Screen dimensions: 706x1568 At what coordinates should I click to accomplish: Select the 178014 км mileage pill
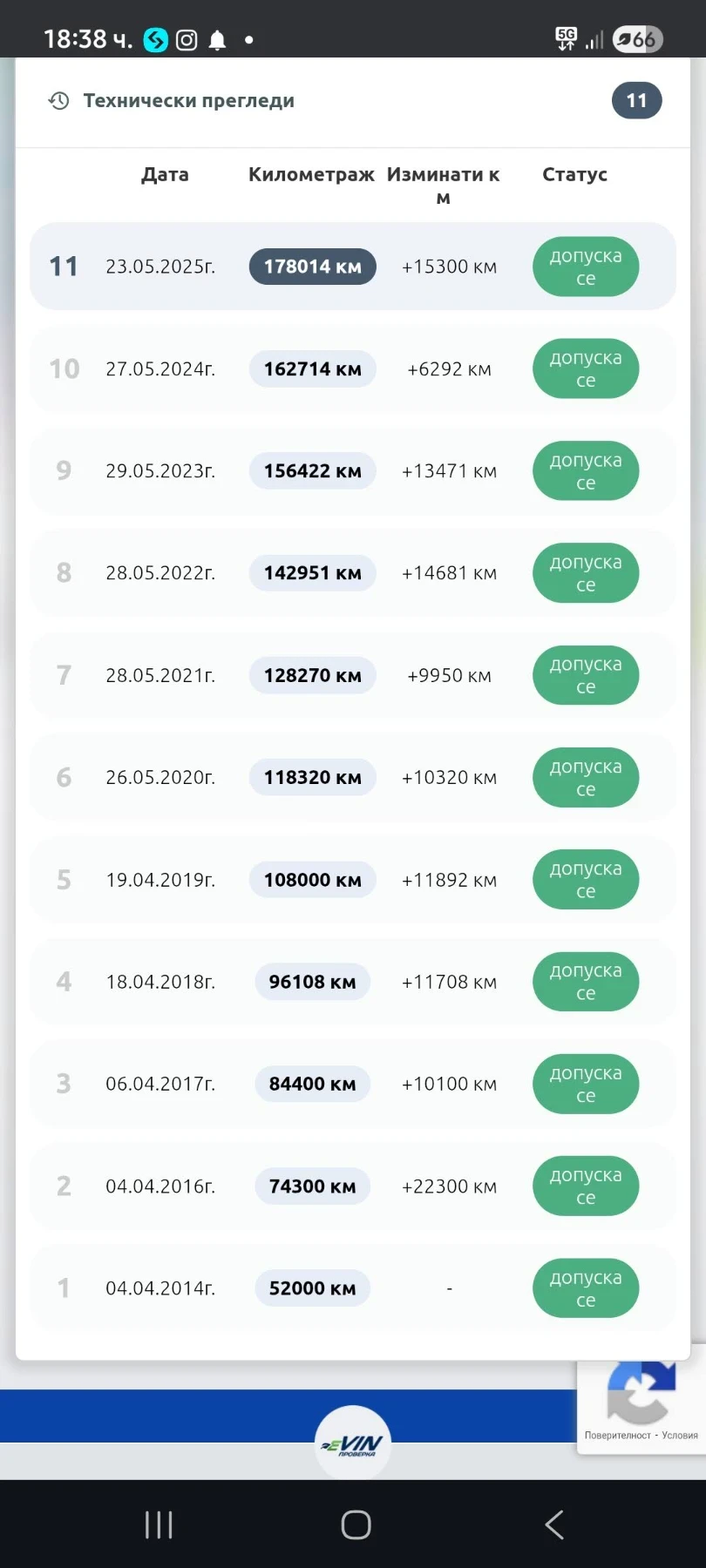[x=312, y=267]
